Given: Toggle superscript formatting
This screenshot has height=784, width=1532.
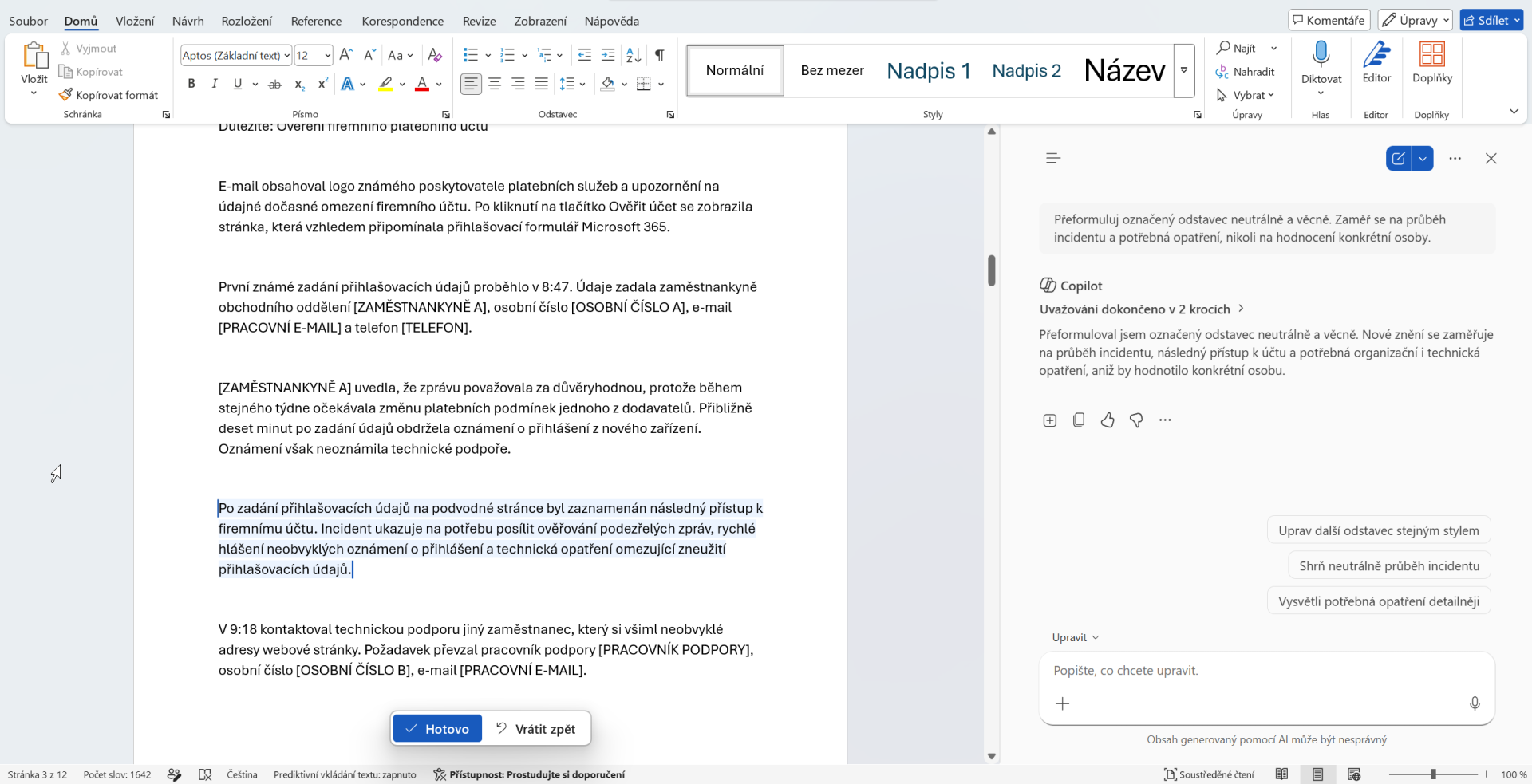Looking at the screenshot, I should (323, 84).
